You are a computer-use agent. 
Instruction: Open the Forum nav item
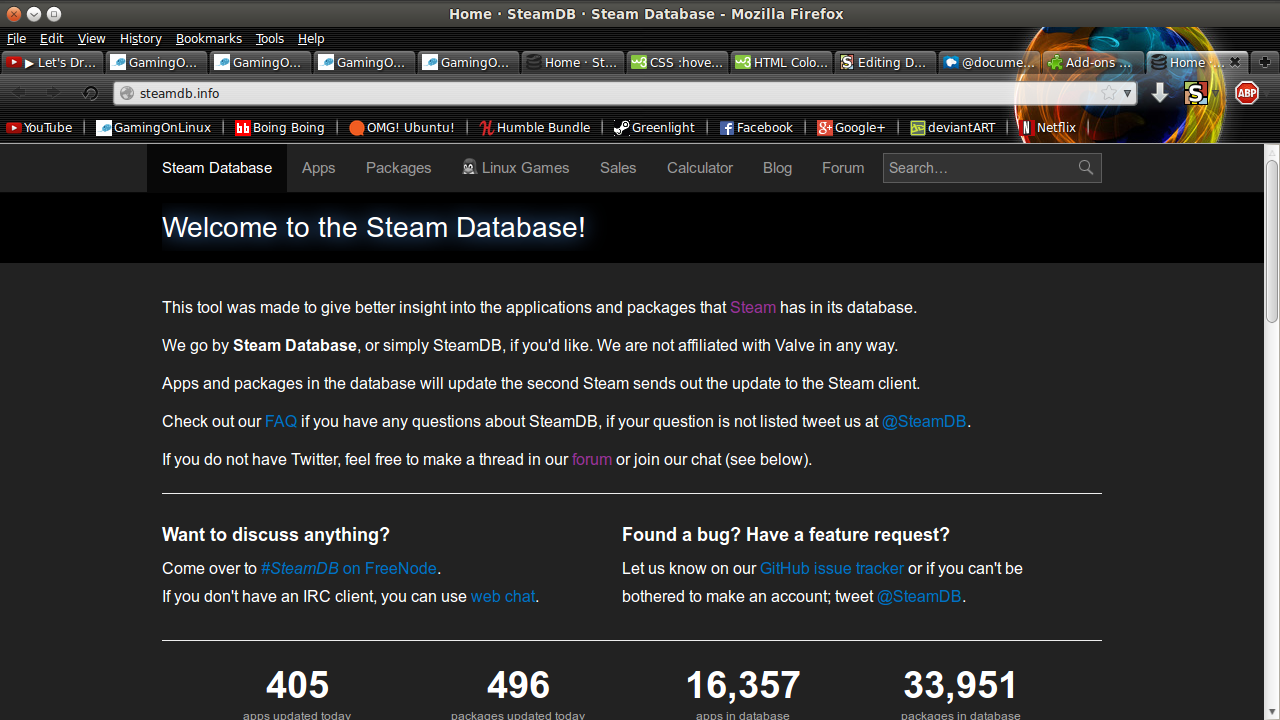pyautogui.click(x=843, y=168)
